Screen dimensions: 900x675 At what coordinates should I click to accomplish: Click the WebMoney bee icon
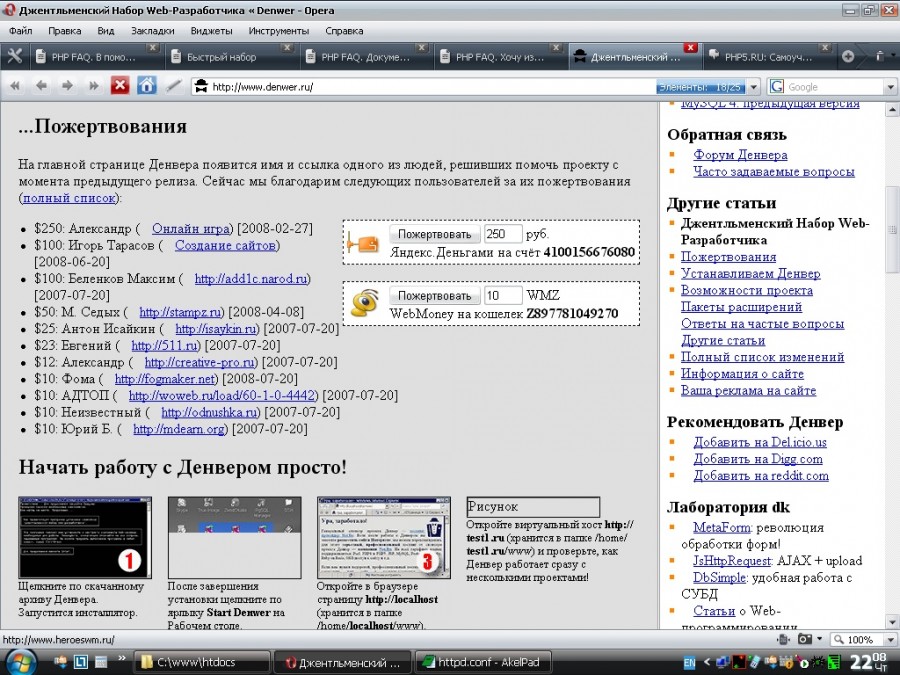pos(365,303)
